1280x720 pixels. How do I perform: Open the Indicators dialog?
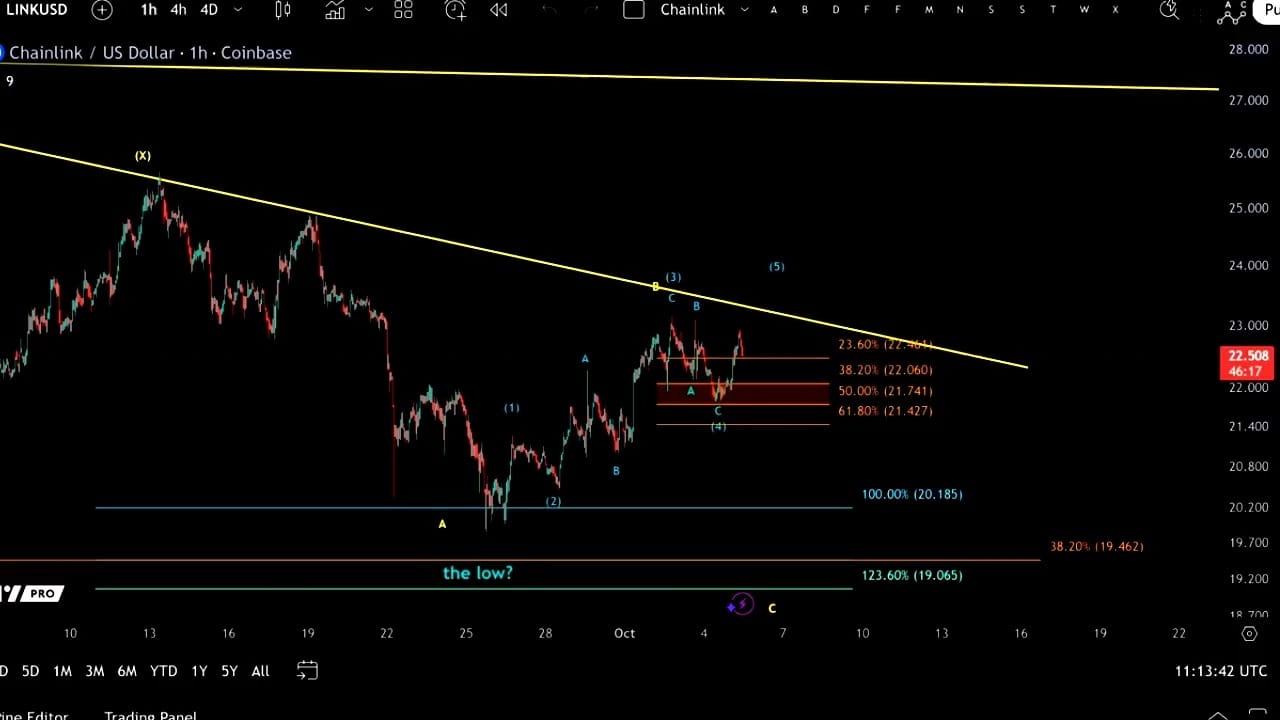335,10
